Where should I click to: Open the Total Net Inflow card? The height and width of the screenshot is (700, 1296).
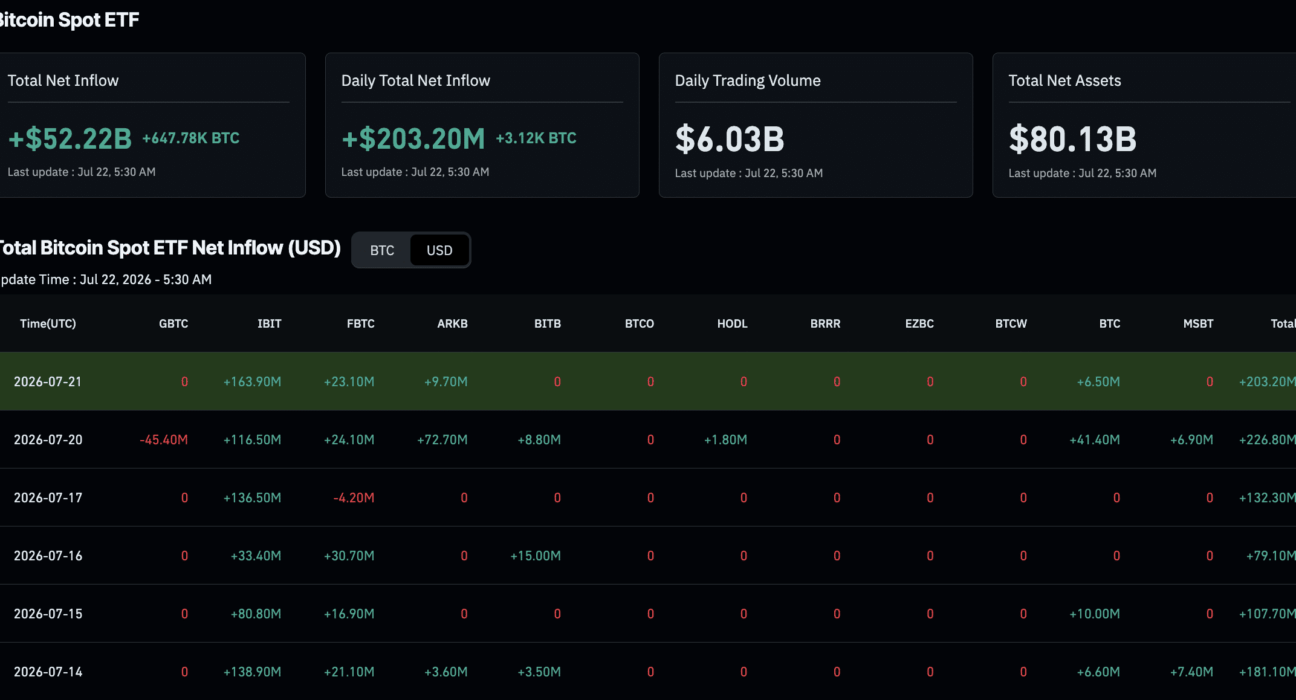point(150,125)
